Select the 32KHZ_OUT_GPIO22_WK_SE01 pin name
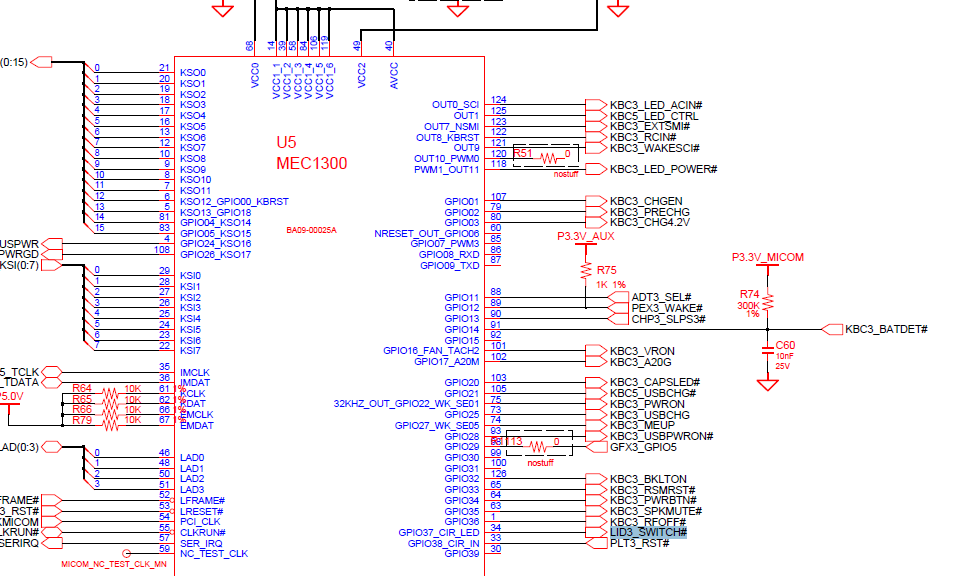Image resolution: width=962 pixels, height=576 pixels. [406, 404]
